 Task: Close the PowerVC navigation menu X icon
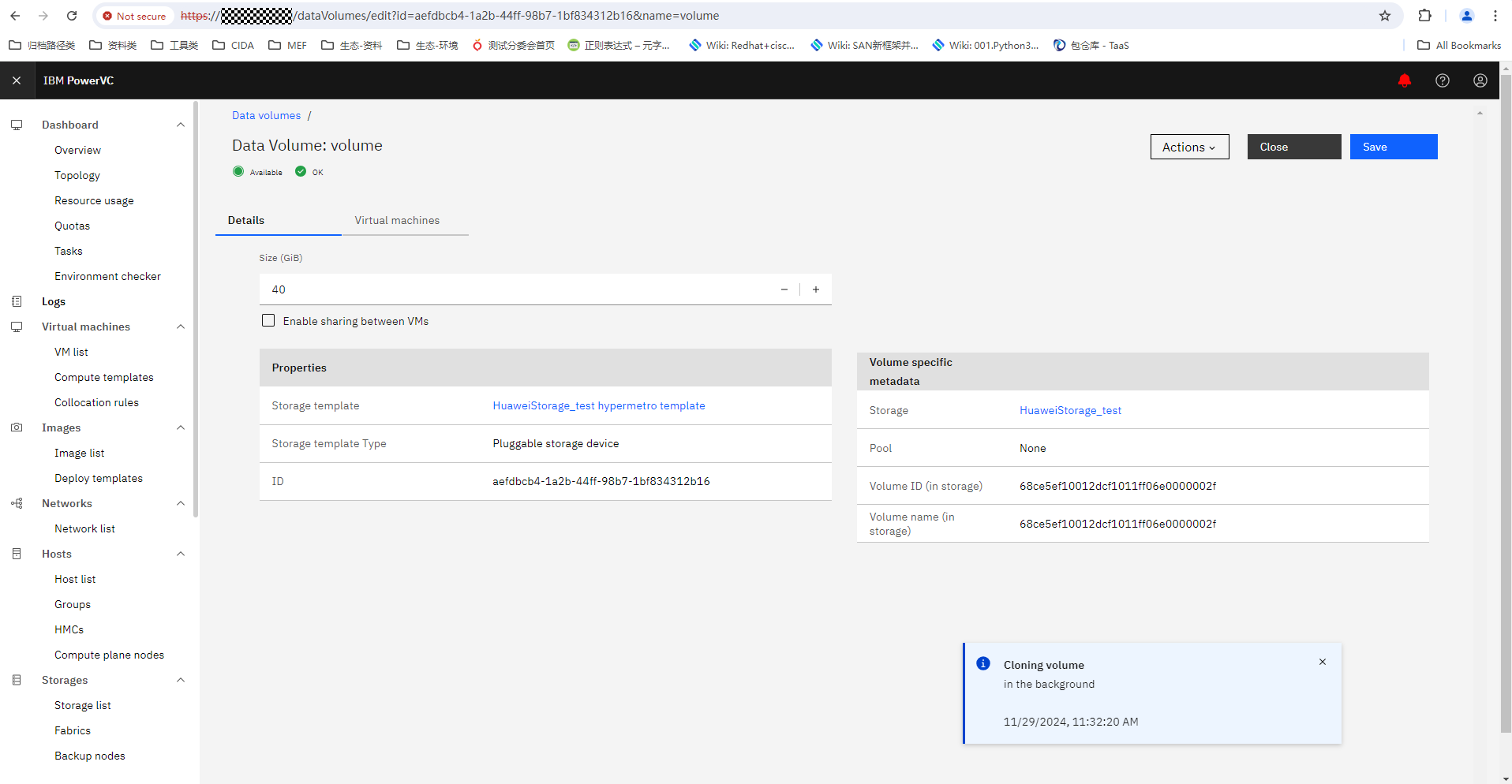click(x=17, y=80)
